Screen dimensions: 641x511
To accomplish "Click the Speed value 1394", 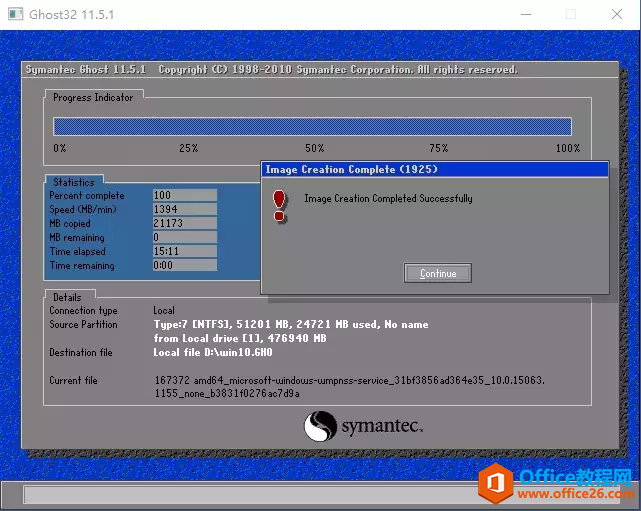I will tap(185, 209).
